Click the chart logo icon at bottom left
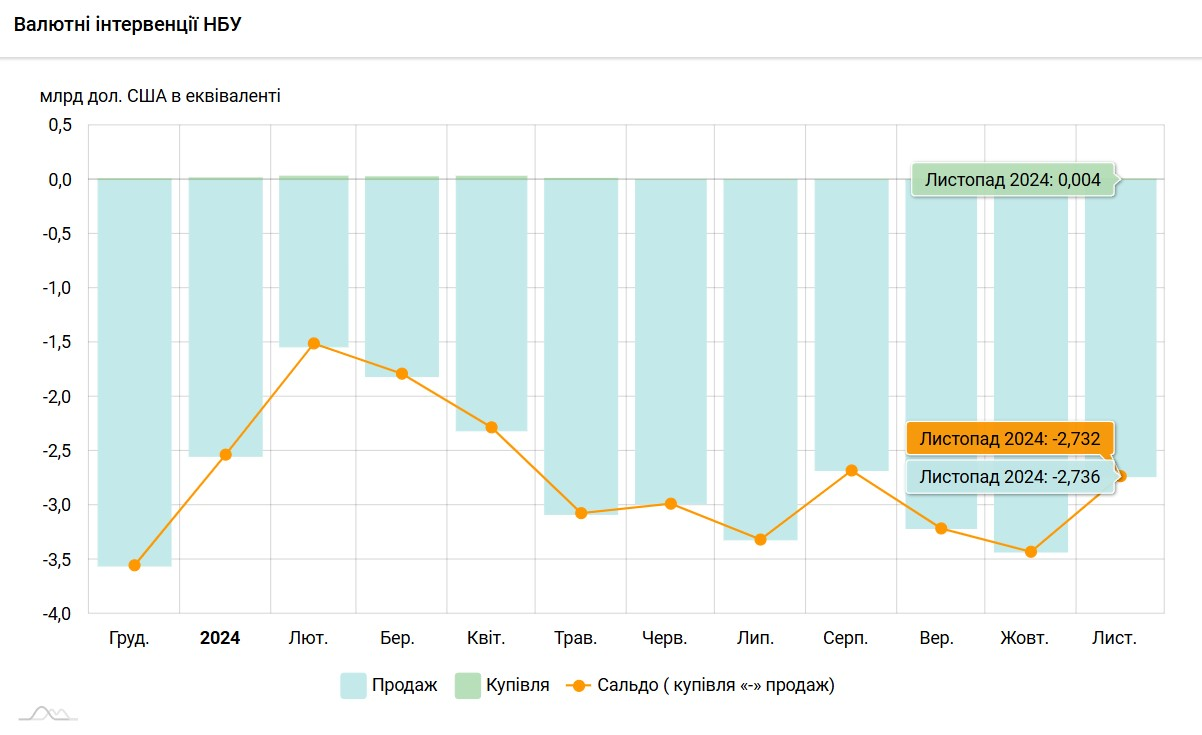 point(49,712)
